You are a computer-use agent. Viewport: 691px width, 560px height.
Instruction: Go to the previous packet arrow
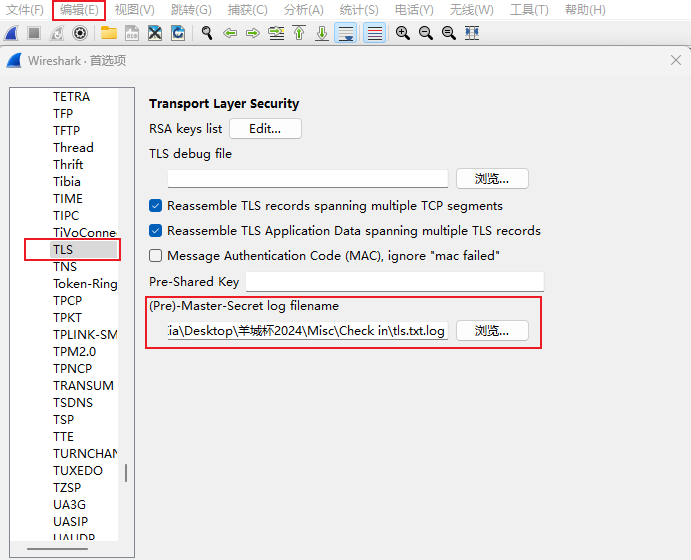[230, 33]
